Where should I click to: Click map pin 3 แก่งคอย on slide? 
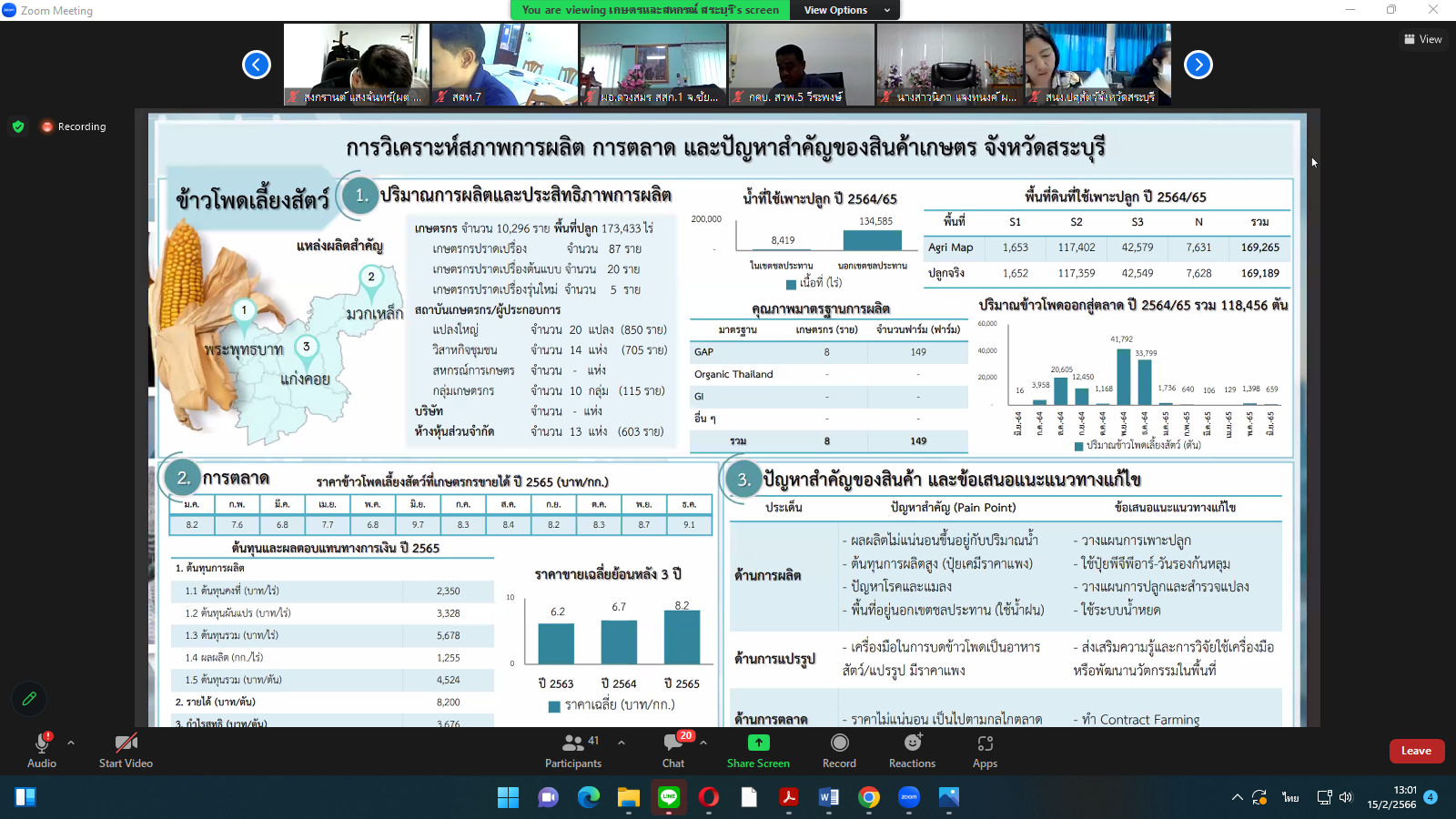(307, 349)
